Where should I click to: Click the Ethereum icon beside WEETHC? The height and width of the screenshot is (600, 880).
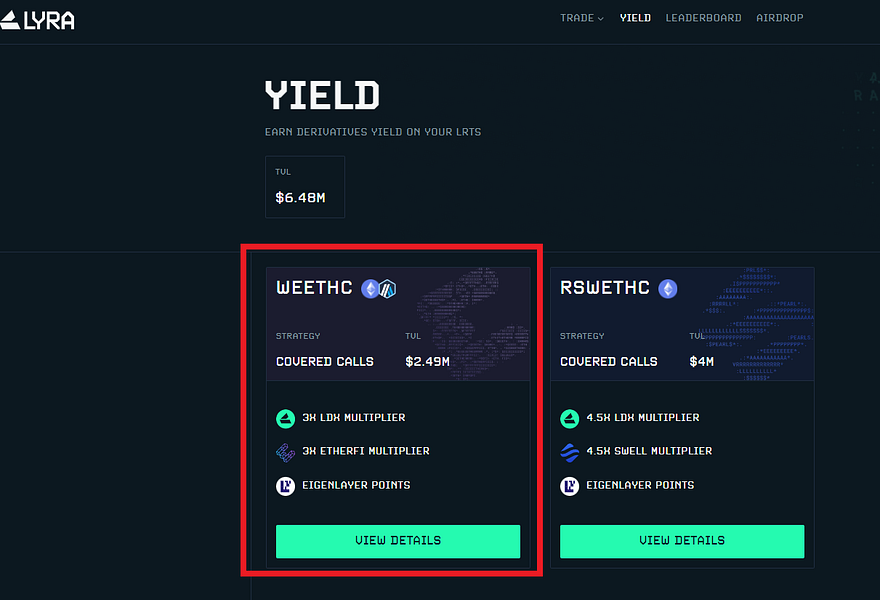click(x=370, y=289)
